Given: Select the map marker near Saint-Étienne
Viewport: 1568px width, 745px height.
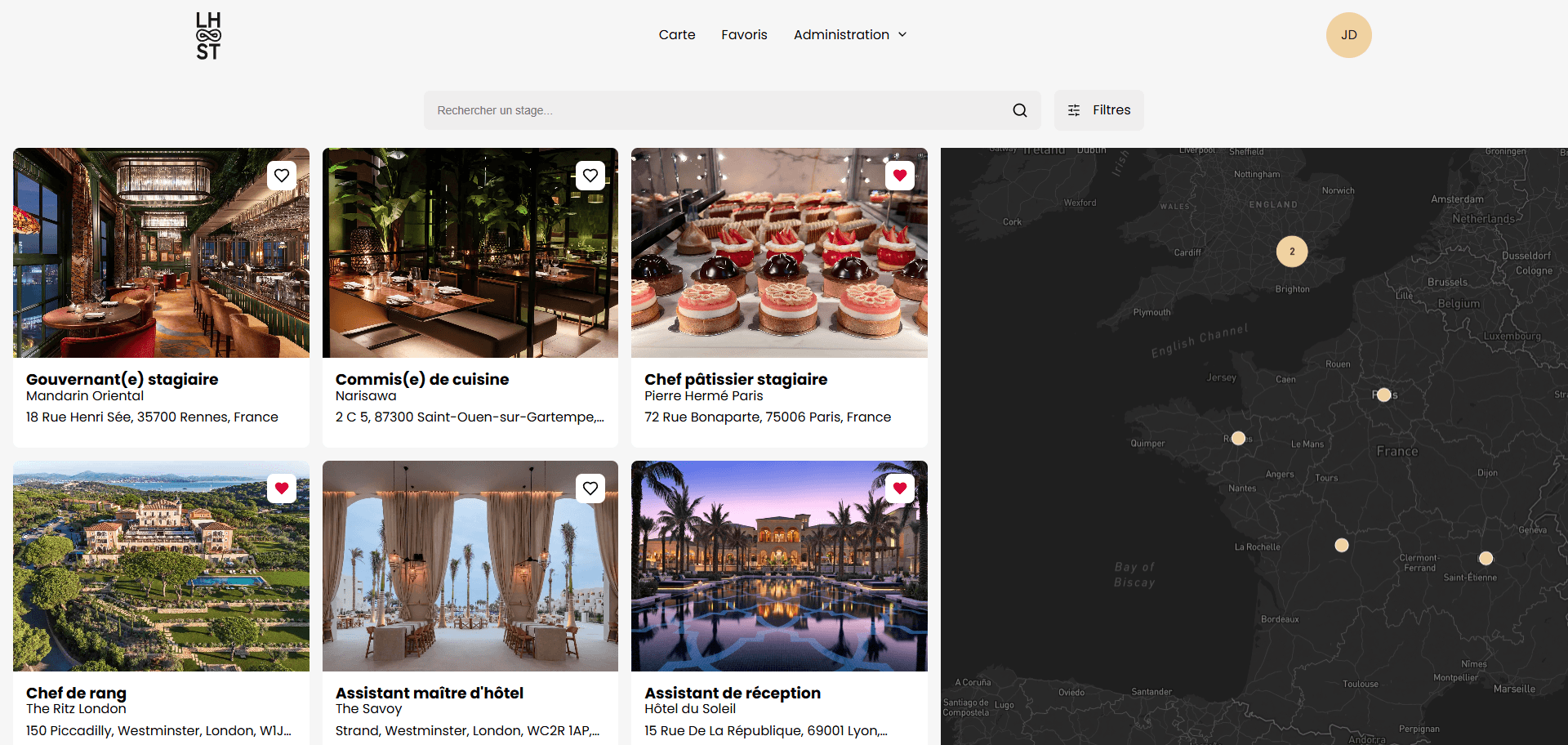Looking at the screenshot, I should pyautogui.click(x=1486, y=558).
